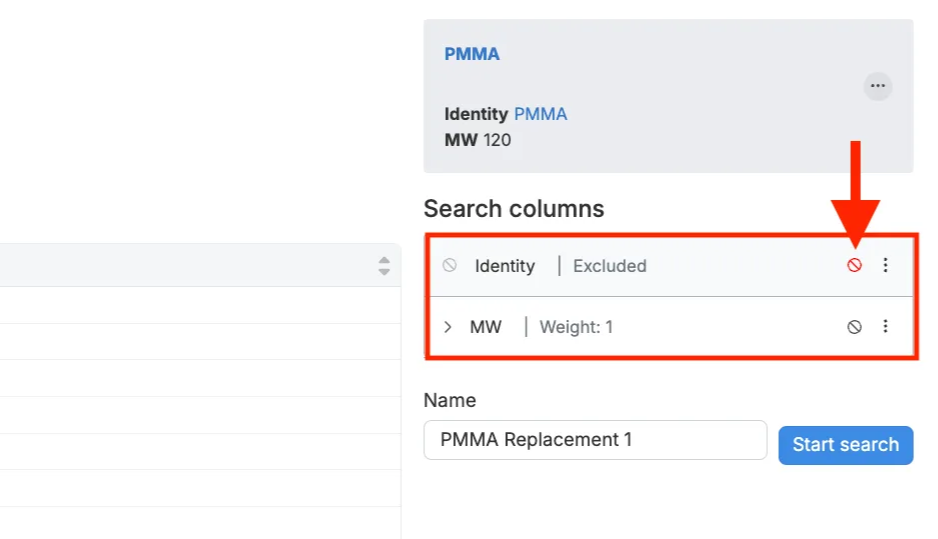Image resolution: width=938 pixels, height=539 pixels.
Task: Click the Excluded status text
Action: [609, 266]
